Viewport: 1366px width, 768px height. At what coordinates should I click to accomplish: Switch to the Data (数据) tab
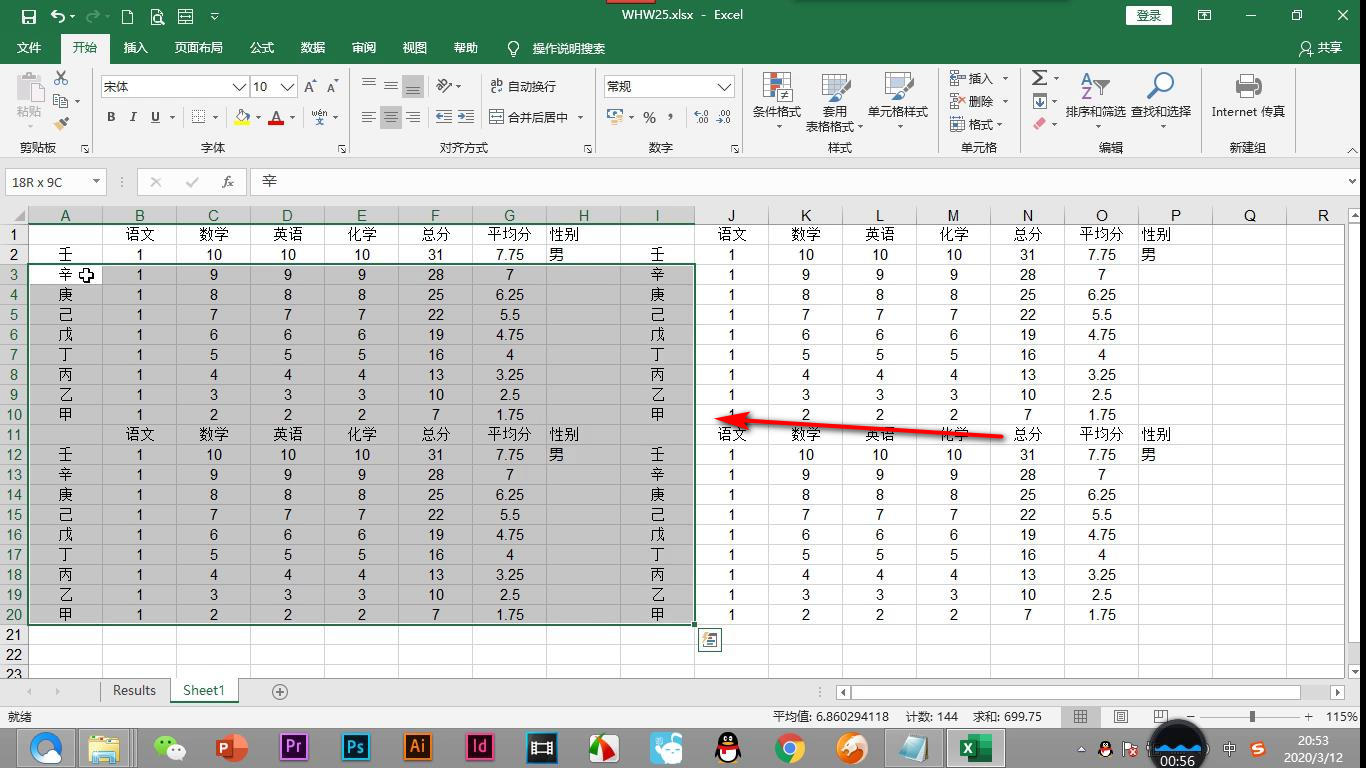point(313,48)
